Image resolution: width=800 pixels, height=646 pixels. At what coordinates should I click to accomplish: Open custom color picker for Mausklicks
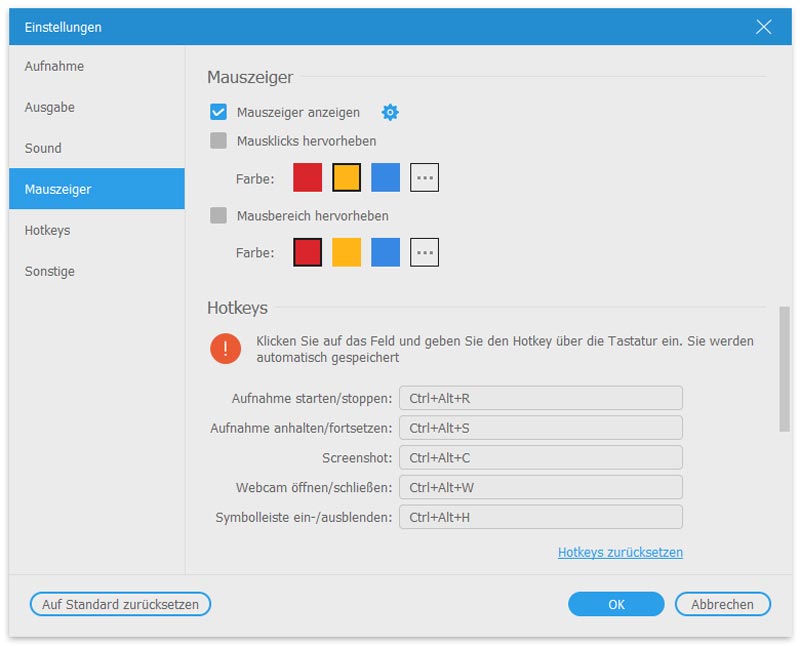point(424,178)
